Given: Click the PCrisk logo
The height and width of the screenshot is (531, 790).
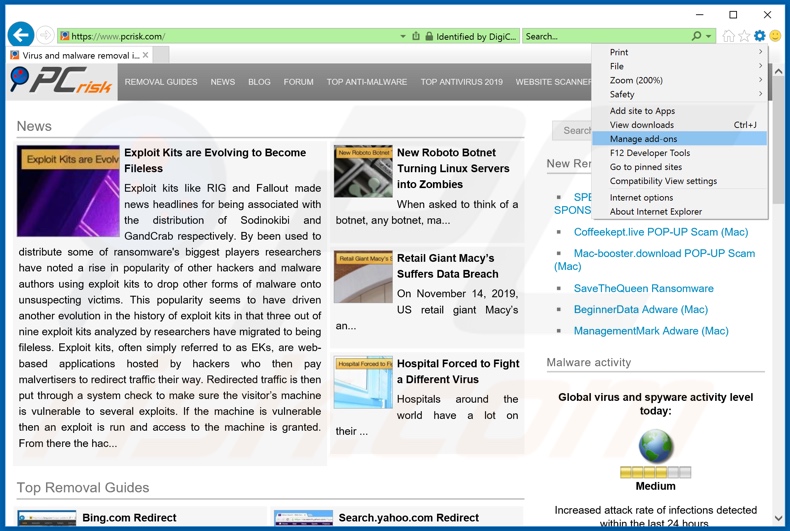Looking at the screenshot, I should pos(60,81).
